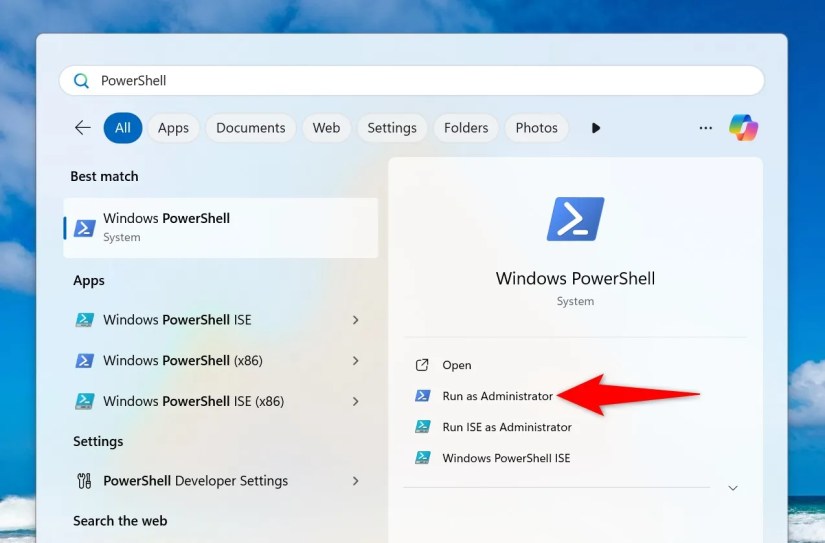
Task: Choose Run ISE as Administrator
Action: (507, 427)
